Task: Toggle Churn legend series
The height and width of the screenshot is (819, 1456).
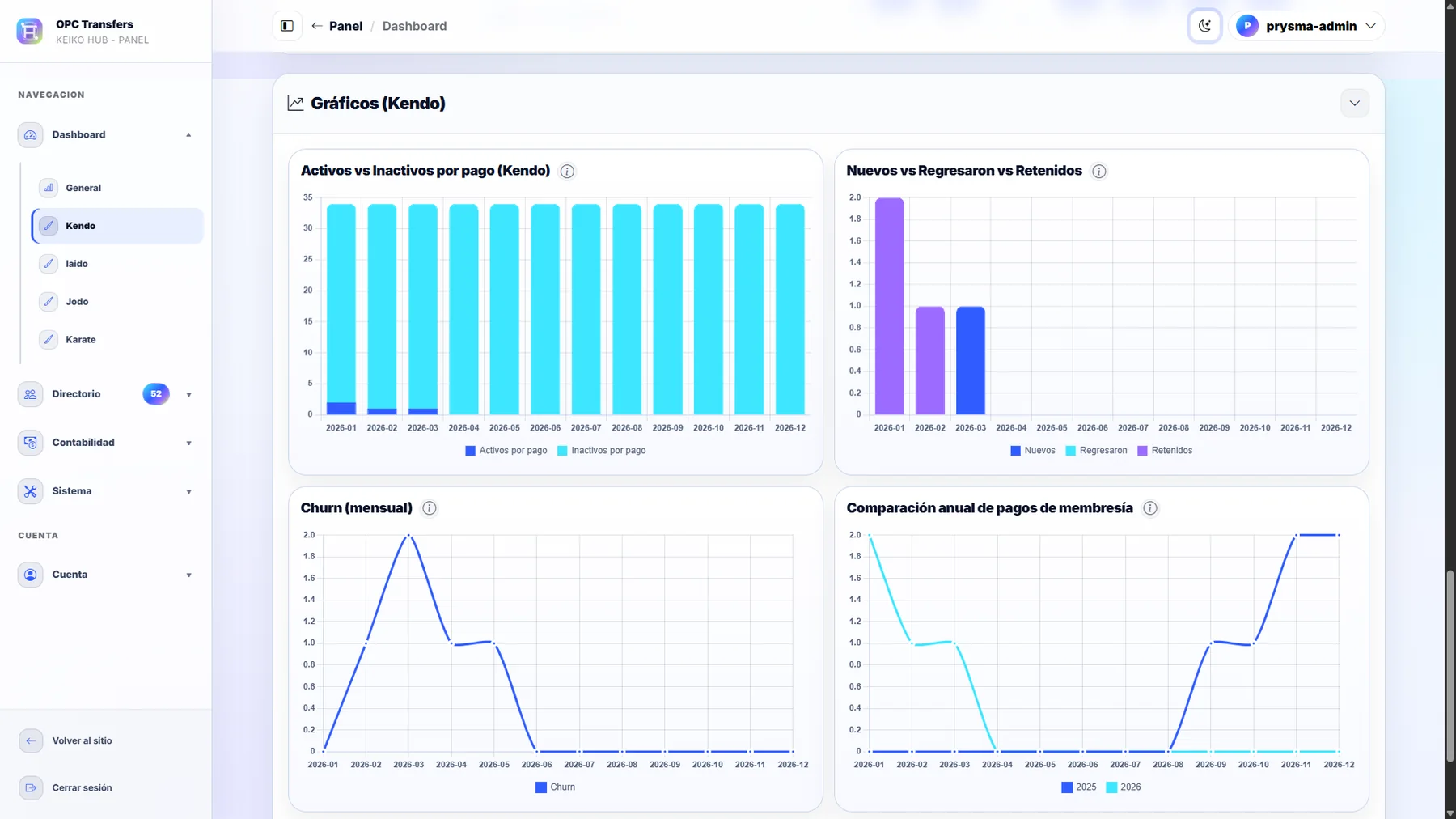Action: pos(555,787)
